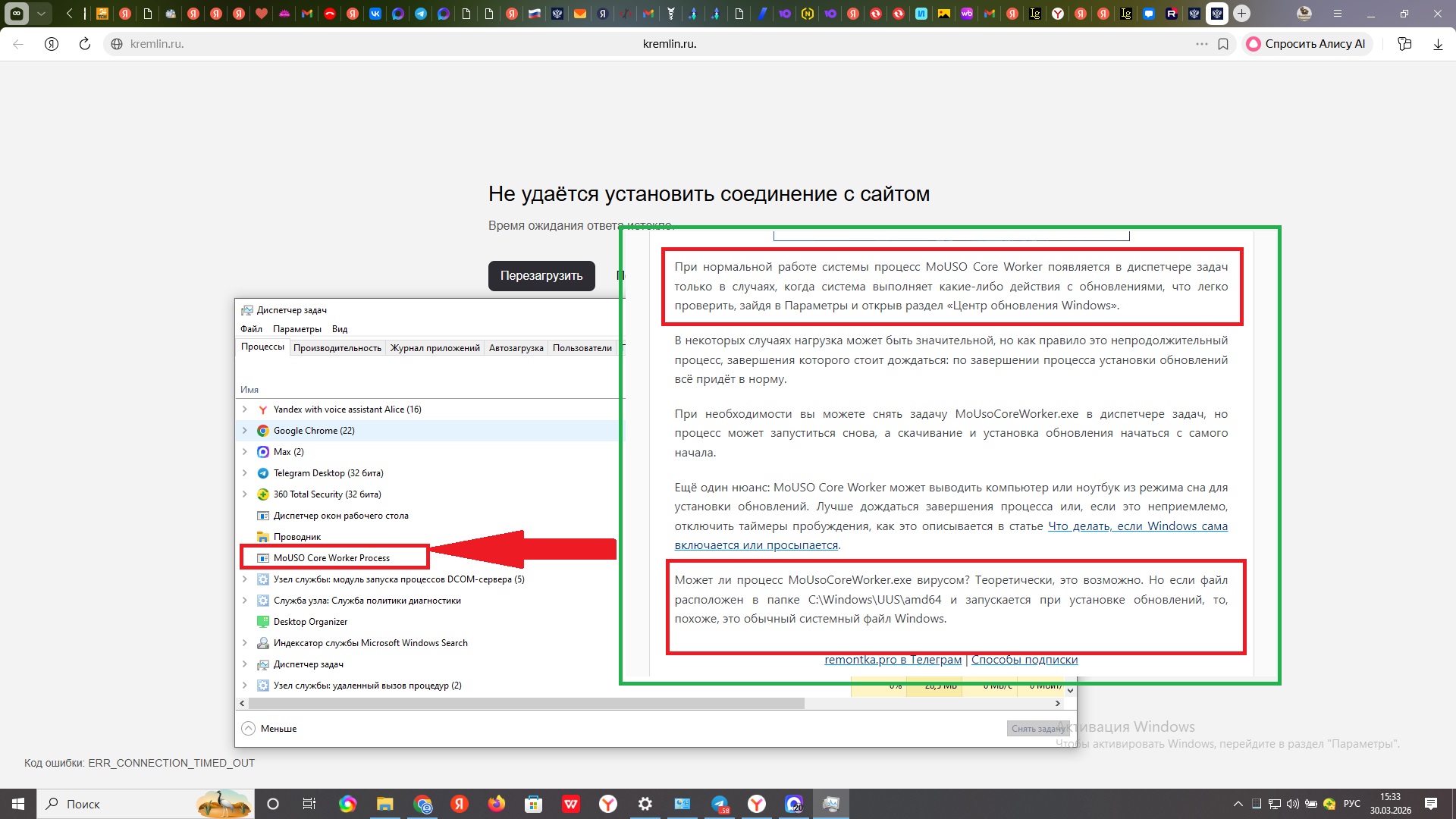Ask Alice AI via Спросить Алису AI button
This screenshot has width=1456, height=819.
click(x=1306, y=44)
